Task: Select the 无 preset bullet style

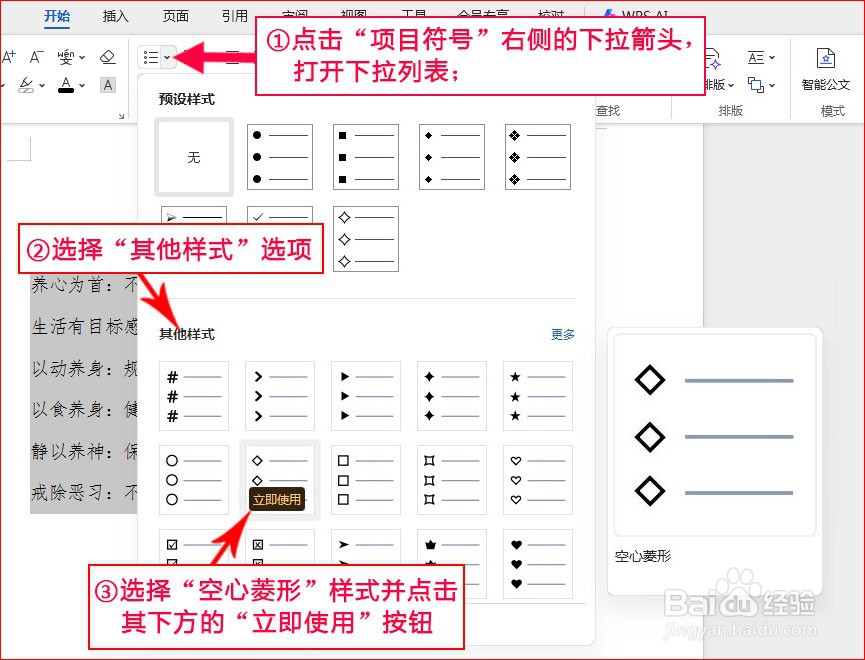Action: pyautogui.click(x=193, y=156)
